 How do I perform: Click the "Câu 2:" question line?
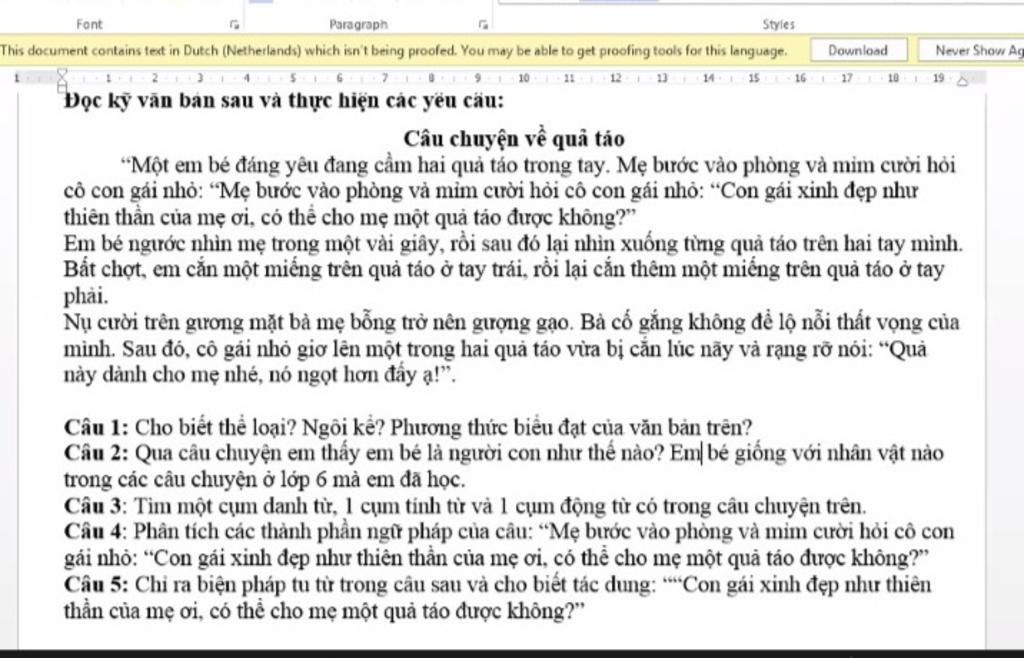click(x=504, y=454)
